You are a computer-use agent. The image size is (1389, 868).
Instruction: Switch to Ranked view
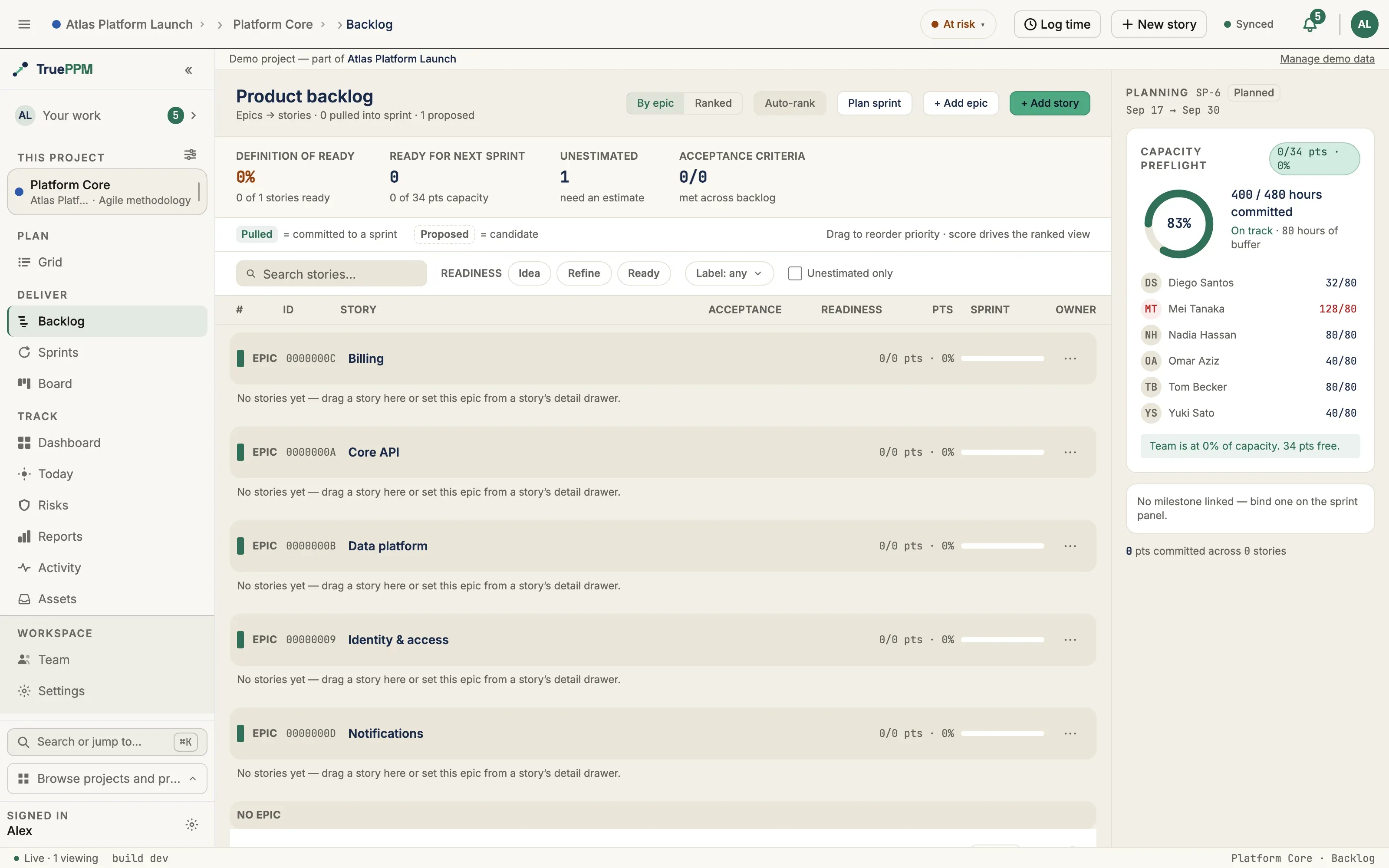(713, 103)
